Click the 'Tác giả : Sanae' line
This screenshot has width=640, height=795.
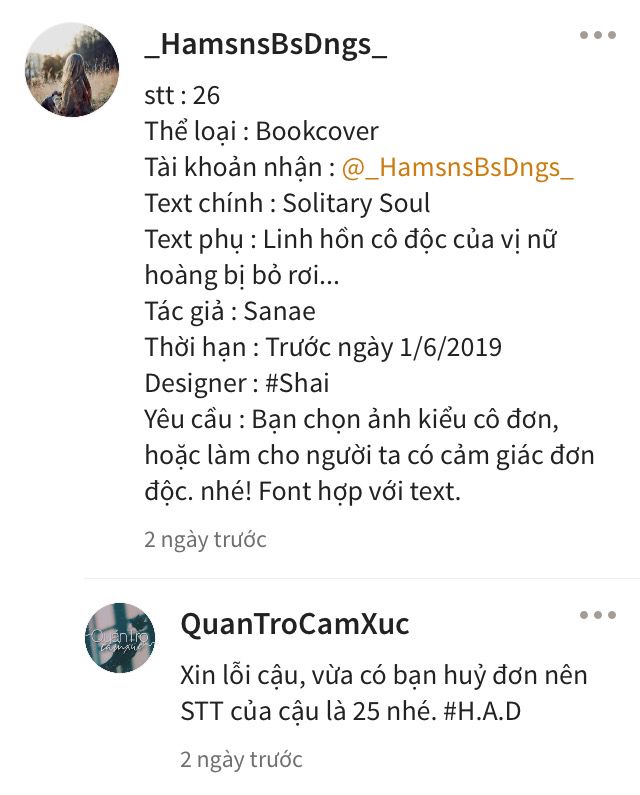[x=230, y=311]
